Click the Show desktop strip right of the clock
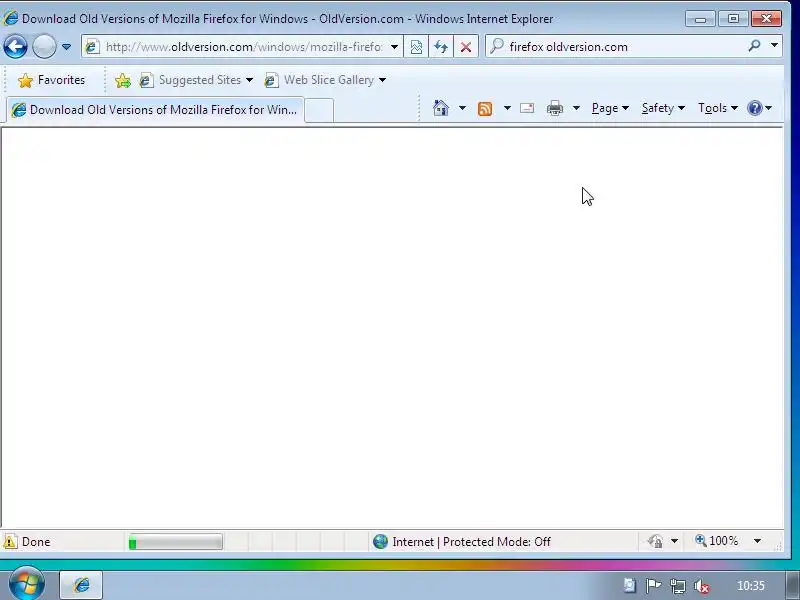 pyautogui.click(x=793, y=585)
